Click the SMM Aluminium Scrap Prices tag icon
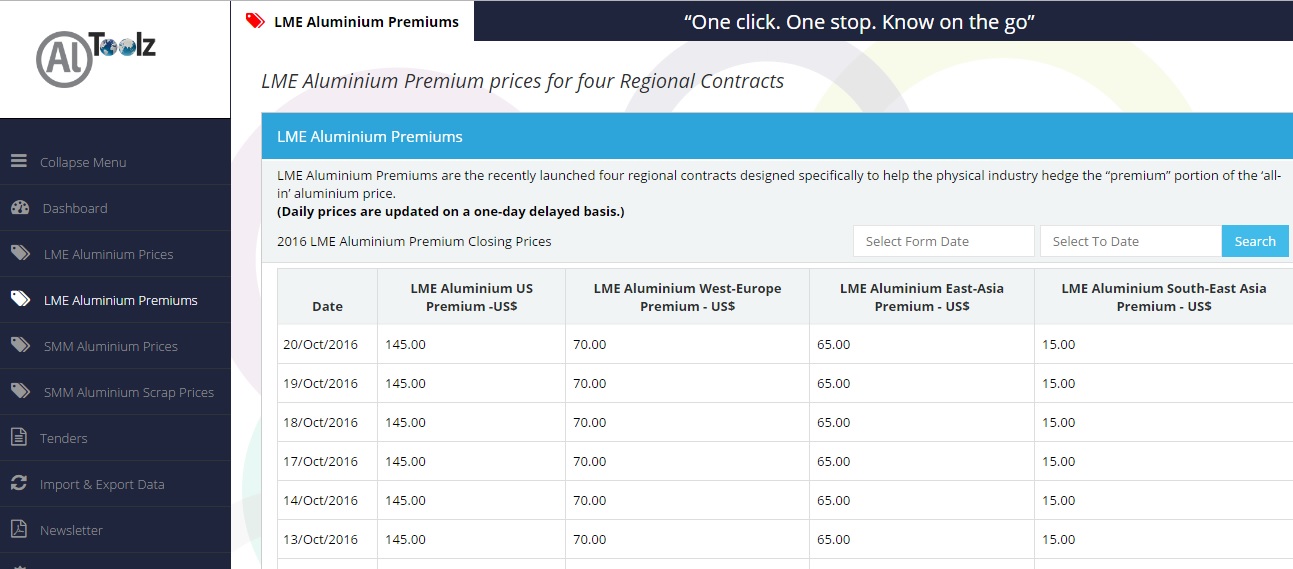Viewport: 1293px width, 569px height. click(x=20, y=392)
